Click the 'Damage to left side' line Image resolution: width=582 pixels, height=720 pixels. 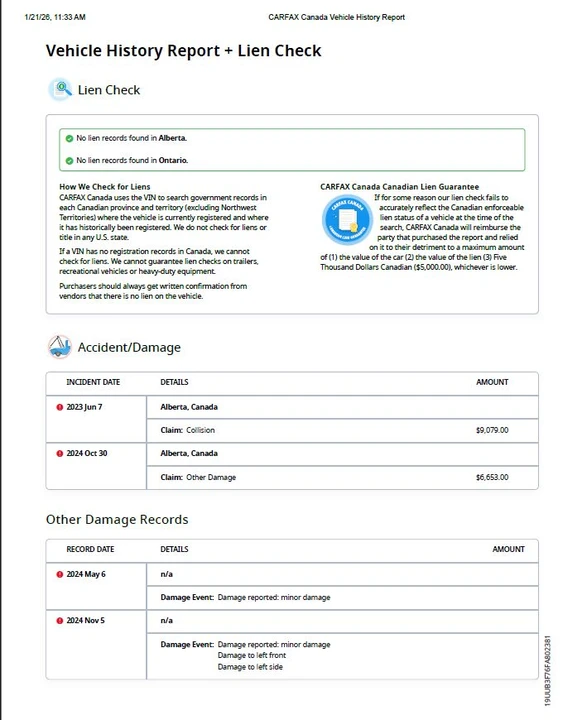250,667
